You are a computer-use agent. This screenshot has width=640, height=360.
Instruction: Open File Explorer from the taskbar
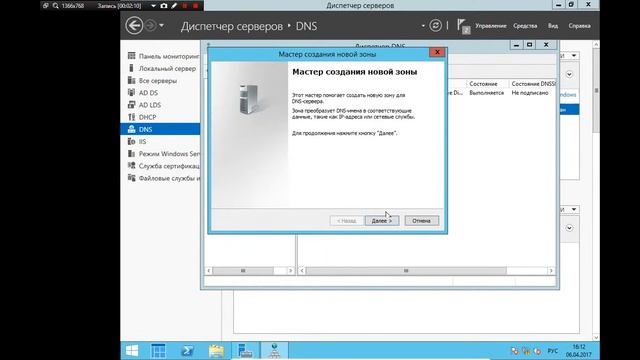point(216,351)
